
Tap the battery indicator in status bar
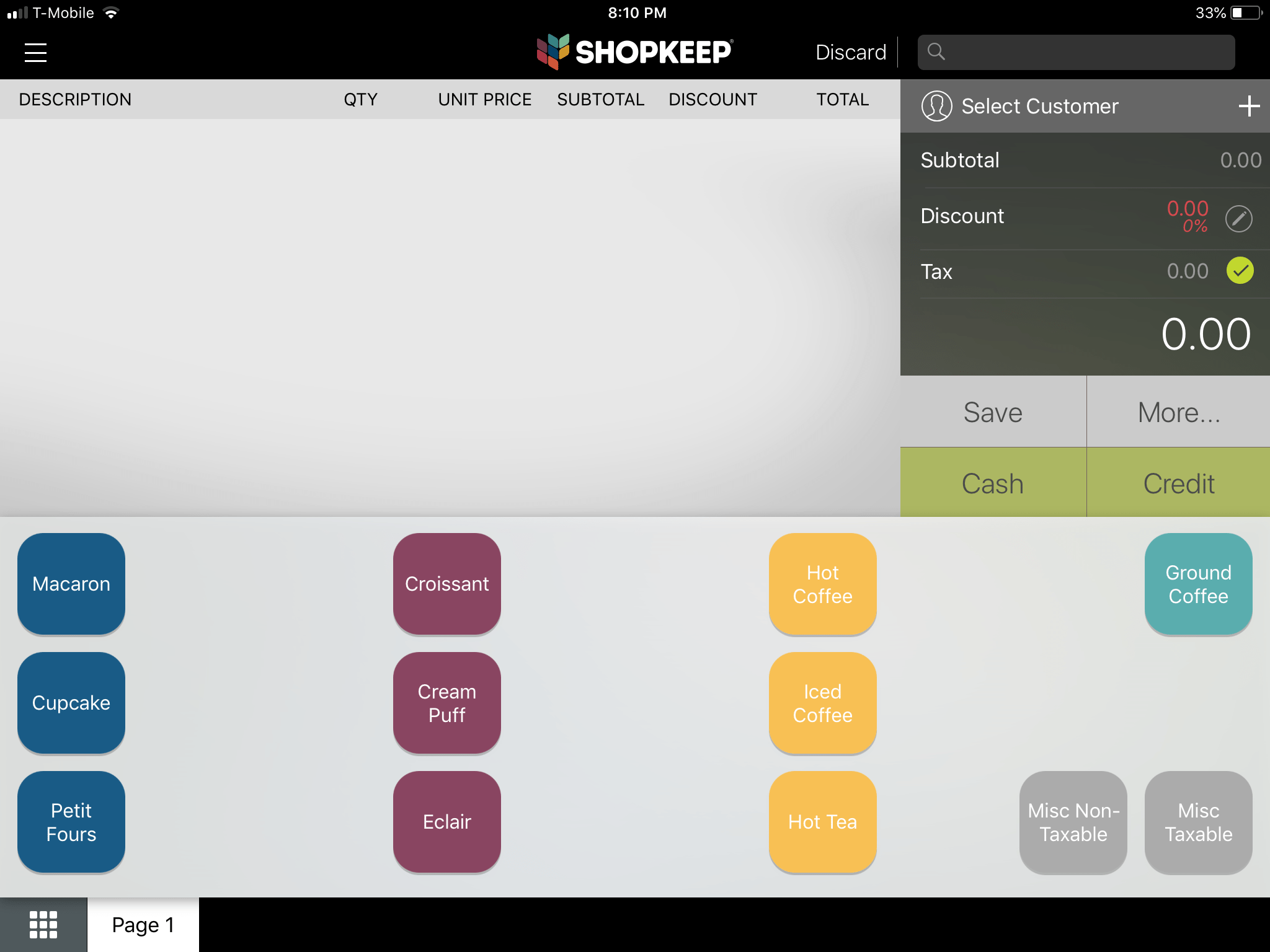coord(1246,13)
